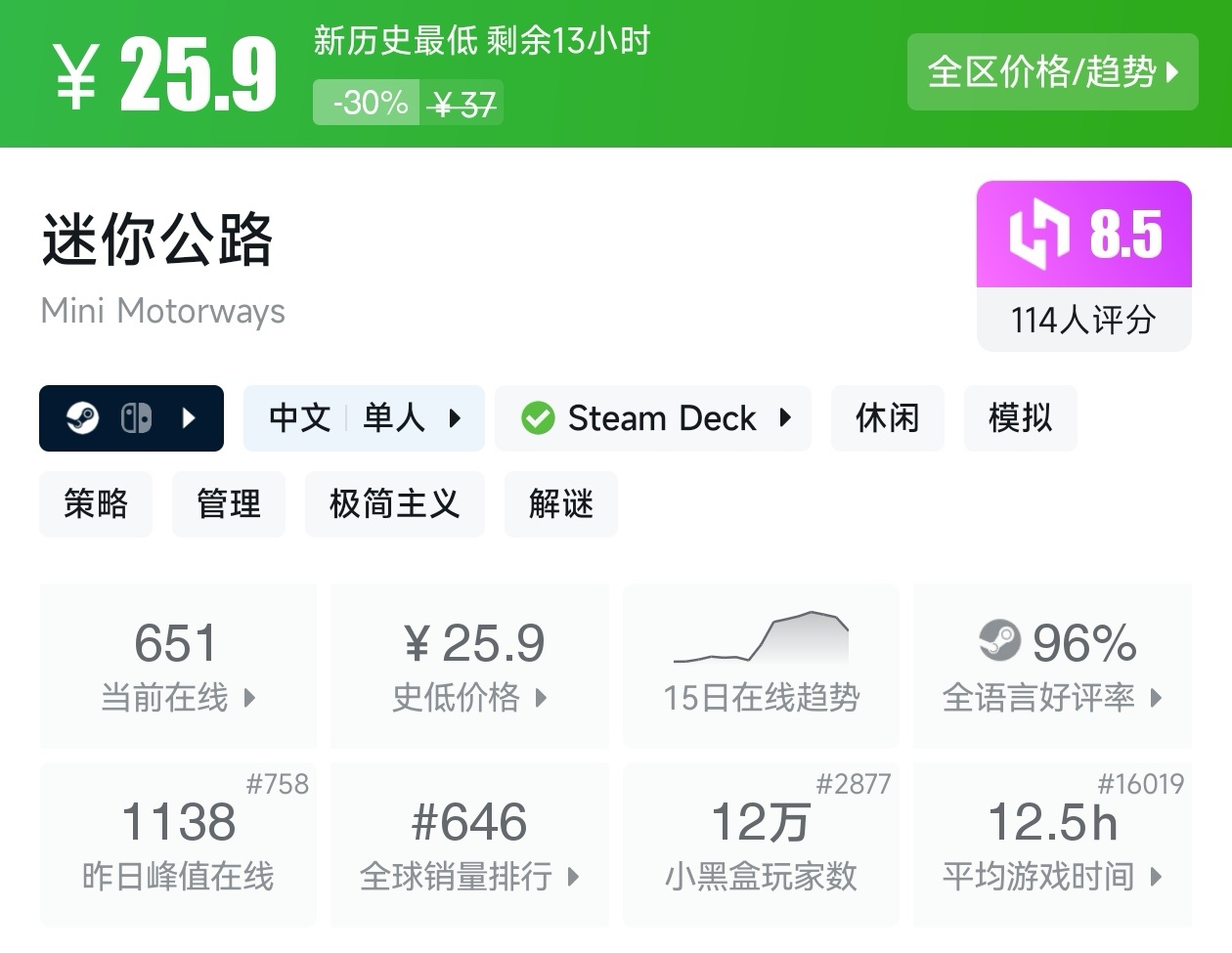Open 全区价格/趋势 regional price trends
This screenshot has height=953, width=1232.
click(x=1052, y=71)
